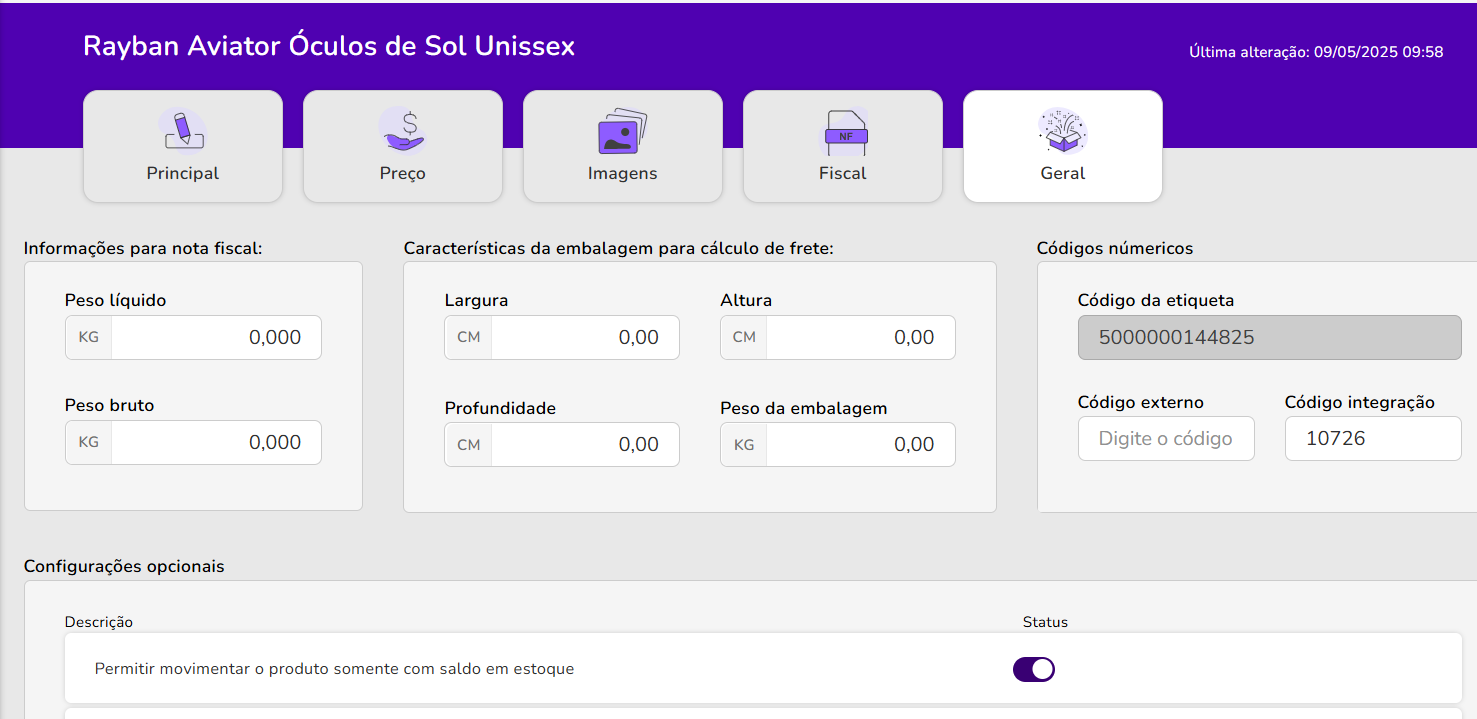
Task: Click the 'Peso da embalagem' label
Action: 804,408
